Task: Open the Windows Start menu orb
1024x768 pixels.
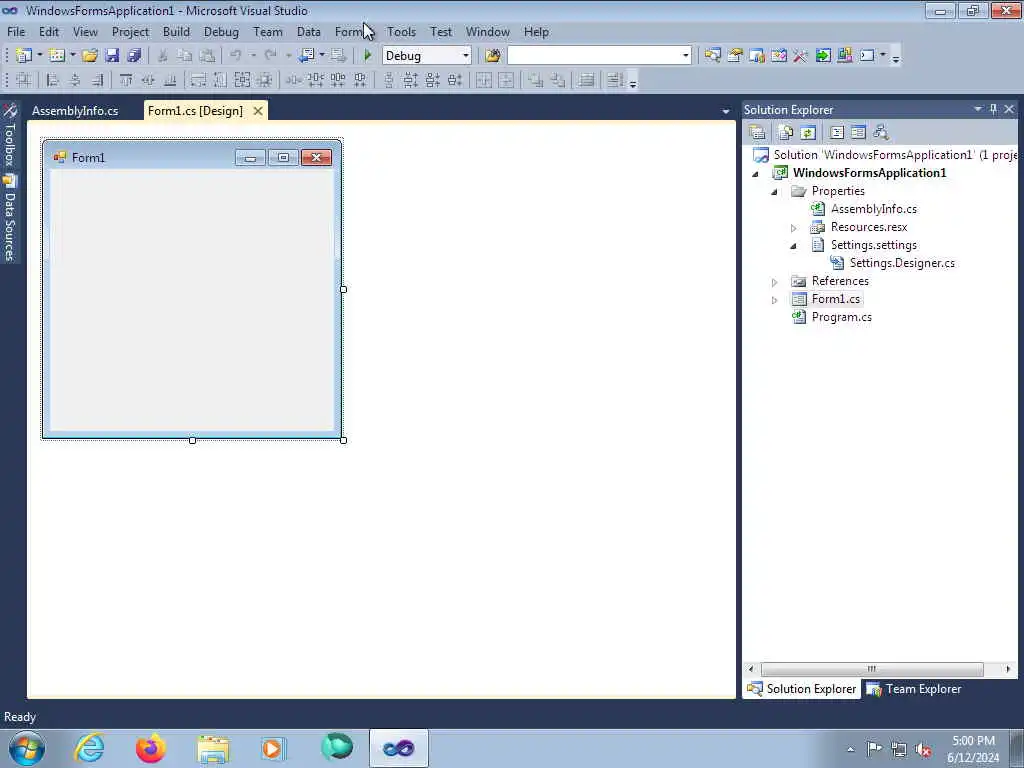Action: point(27,748)
